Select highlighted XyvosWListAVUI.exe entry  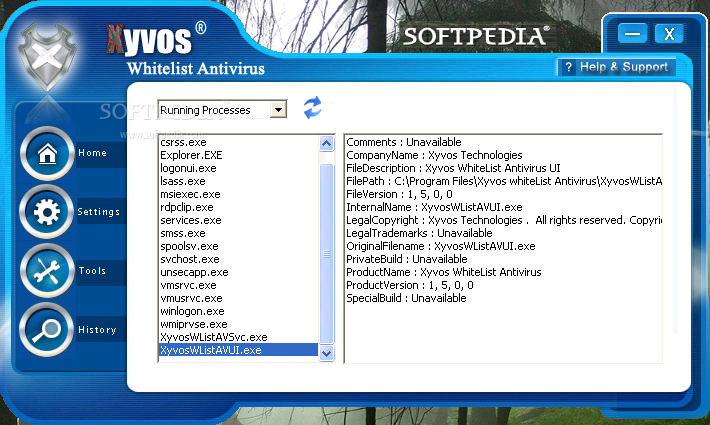pos(239,350)
